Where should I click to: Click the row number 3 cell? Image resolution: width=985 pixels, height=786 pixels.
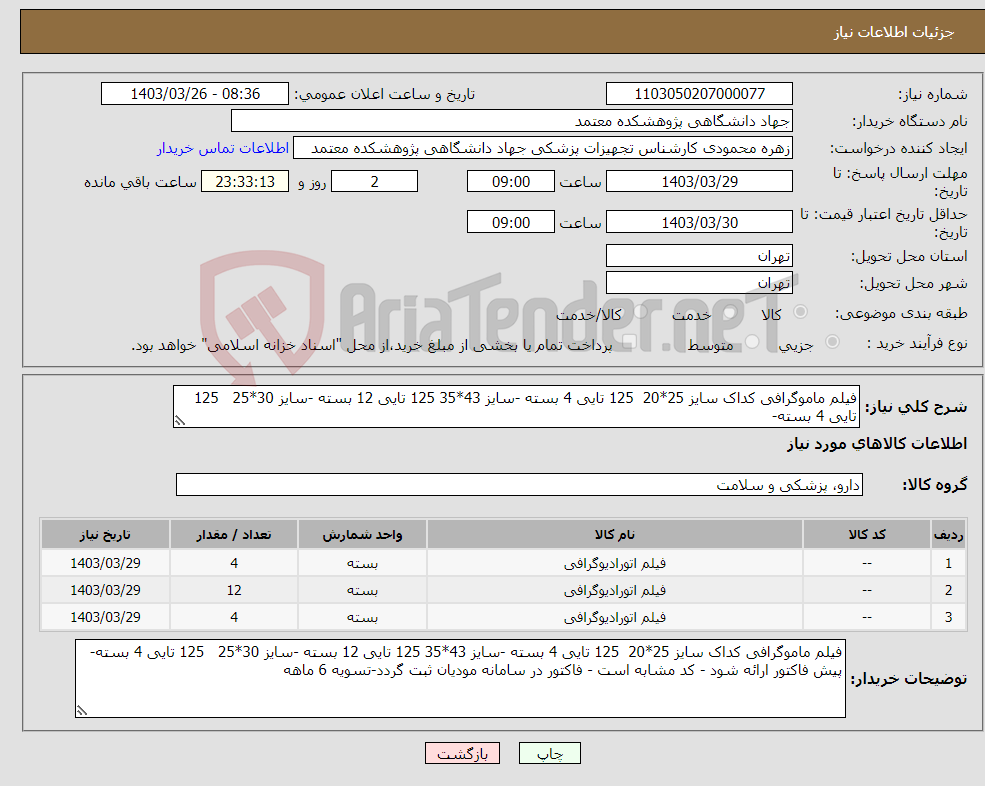[x=949, y=618]
